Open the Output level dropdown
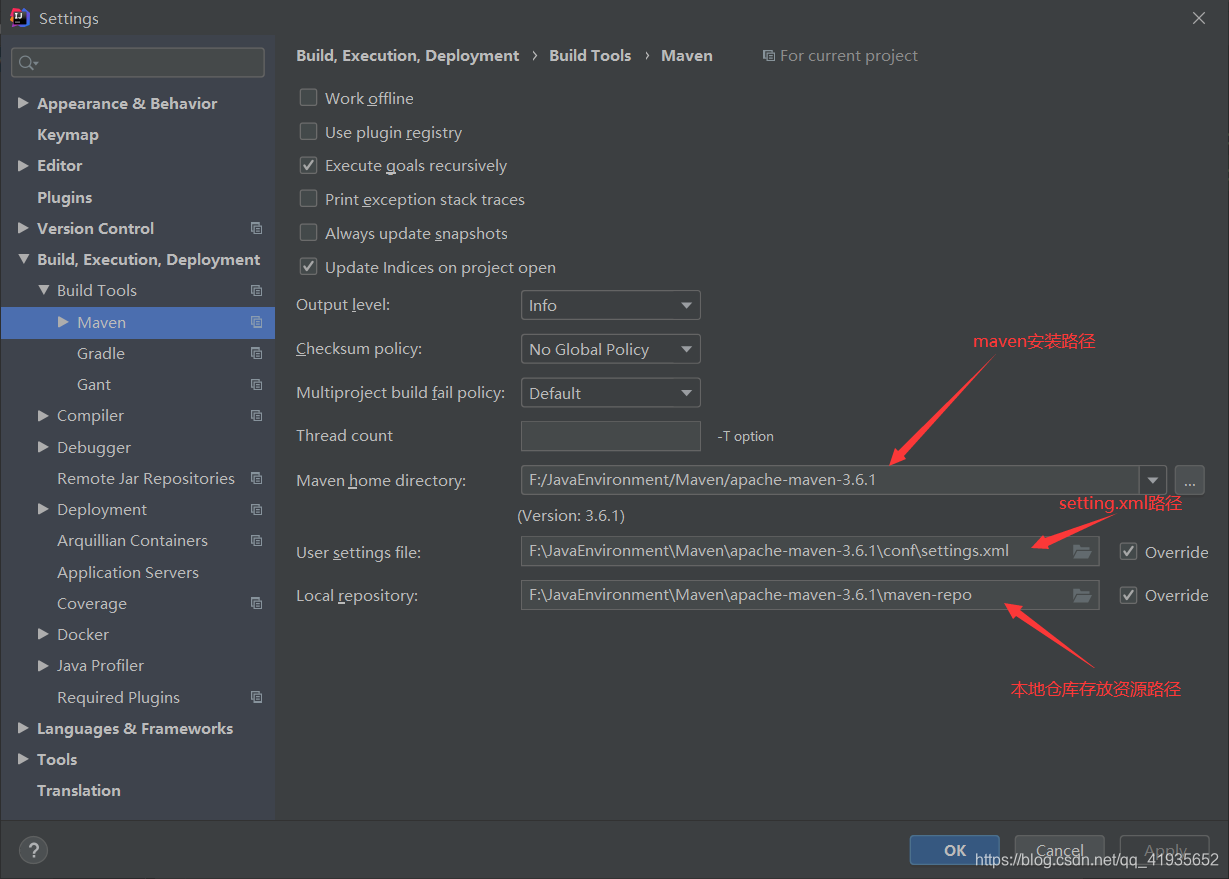The height and width of the screenshot is (879, 1229). coord(610,305)
